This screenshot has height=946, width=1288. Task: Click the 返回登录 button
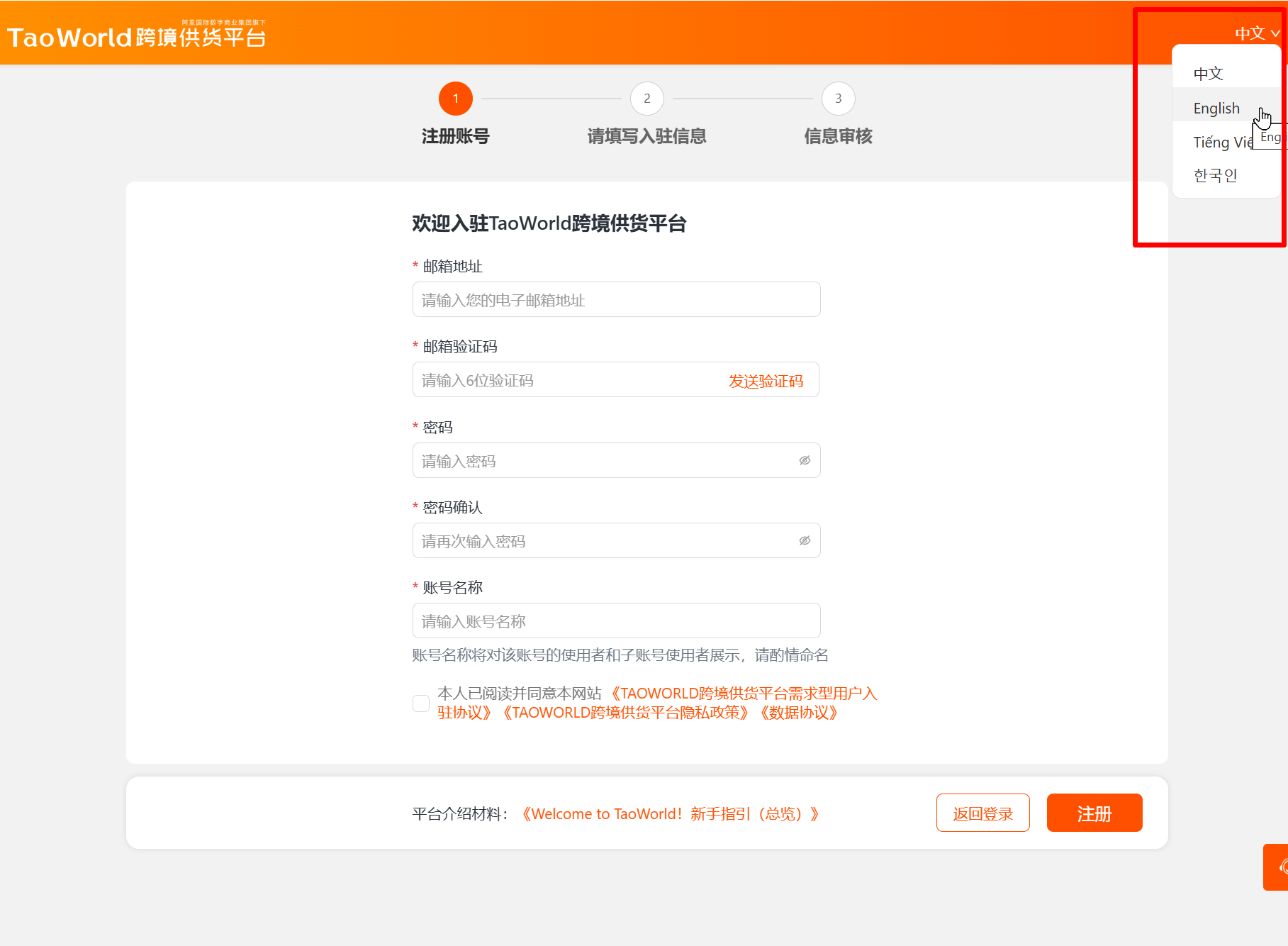point(982,813)
